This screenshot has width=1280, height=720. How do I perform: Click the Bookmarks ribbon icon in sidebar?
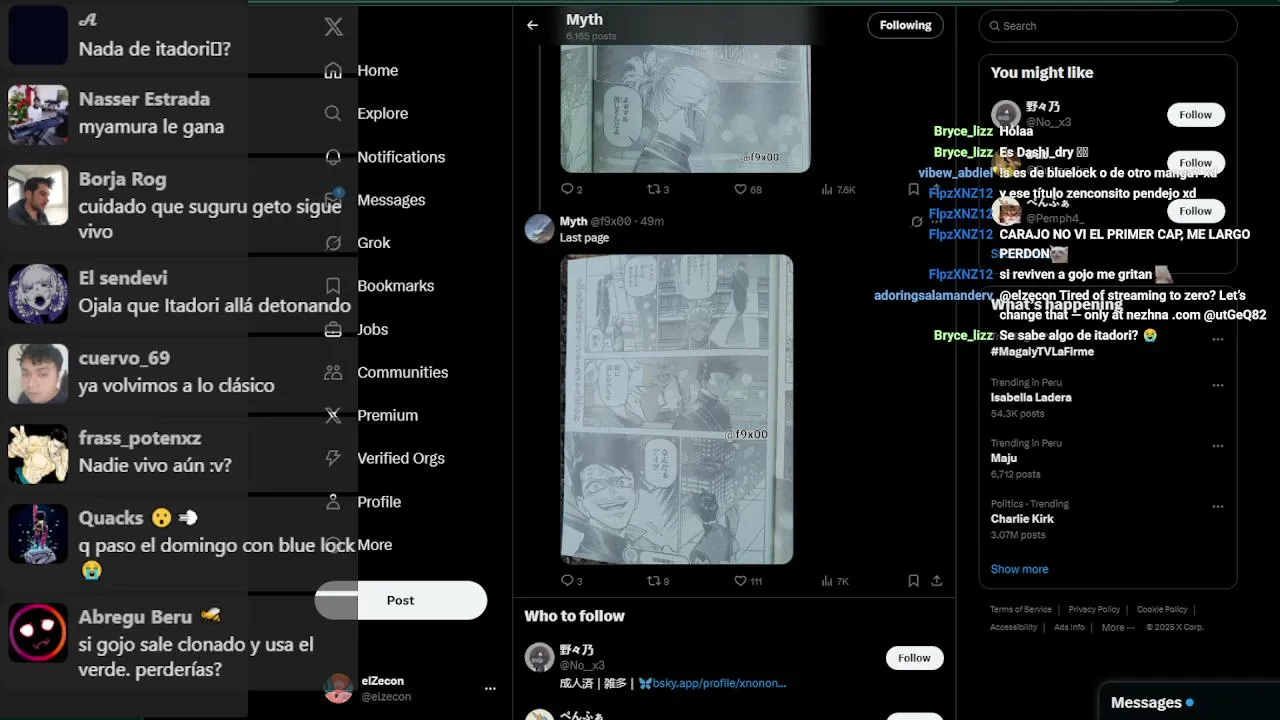pos(334,286)
